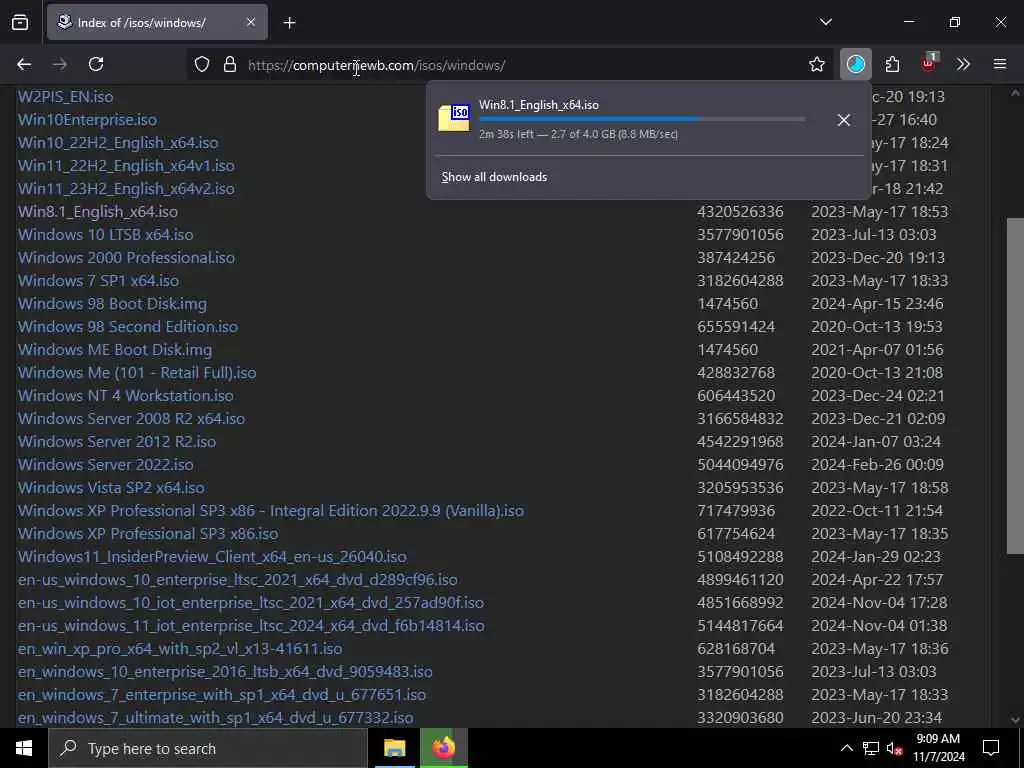Download Windows 2000 Professional.iso

(126, 257)
